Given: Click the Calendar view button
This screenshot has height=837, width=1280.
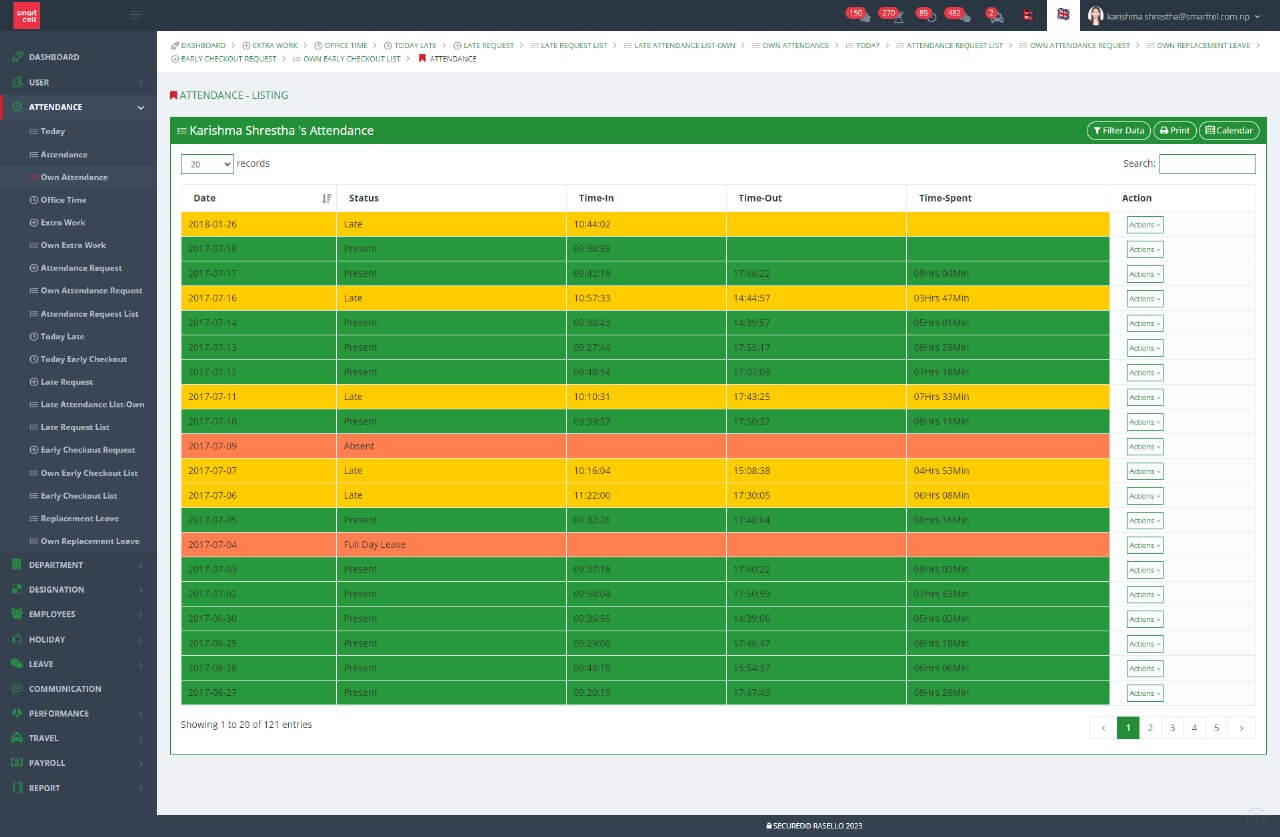Looking at the screenshot, I should (x=1228, y=131).
